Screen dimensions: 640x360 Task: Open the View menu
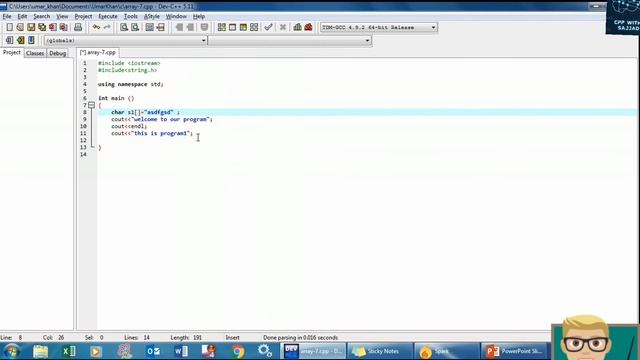click(62, 16)
